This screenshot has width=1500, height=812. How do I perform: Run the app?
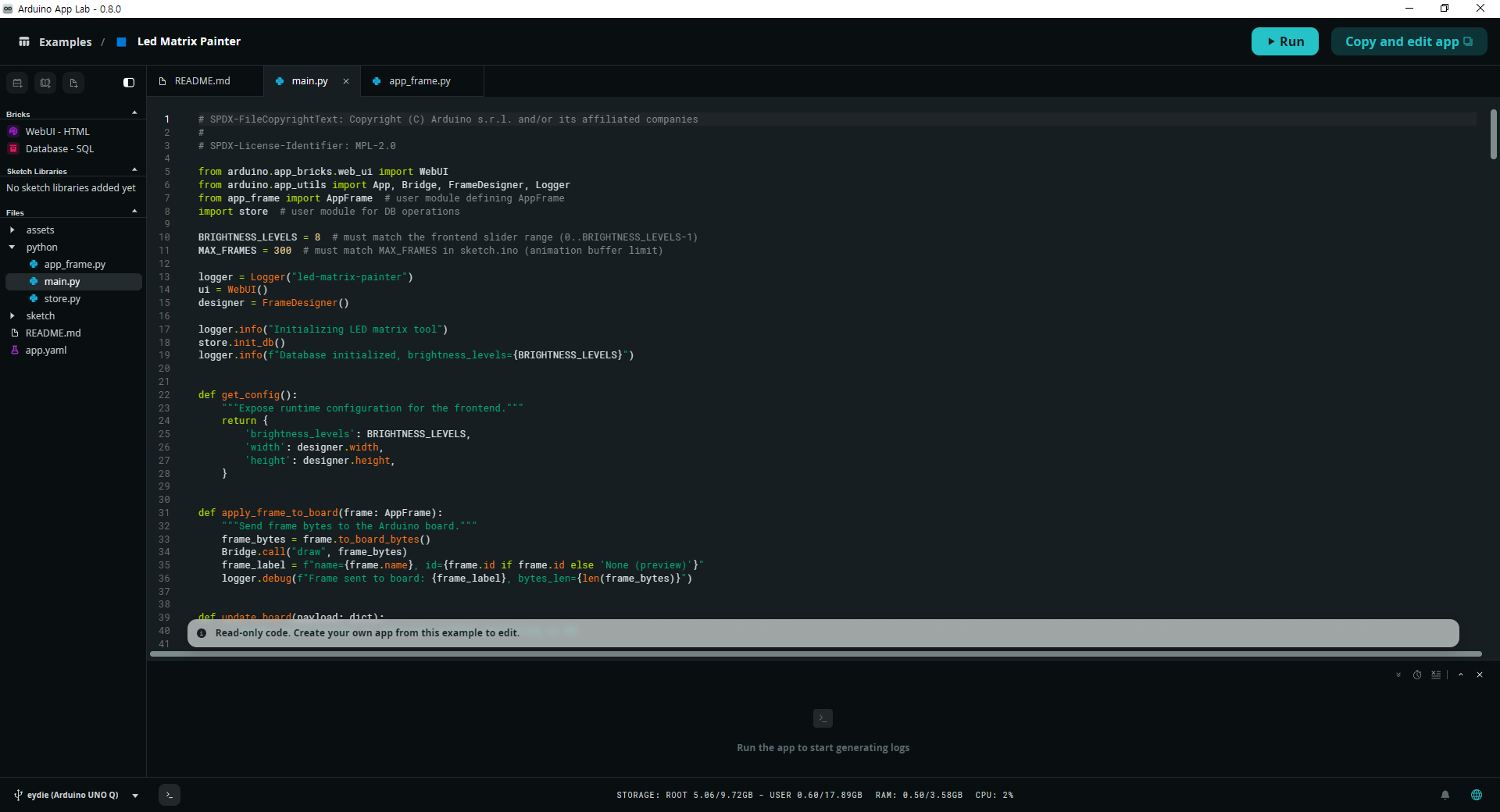tap(1285, 41)
